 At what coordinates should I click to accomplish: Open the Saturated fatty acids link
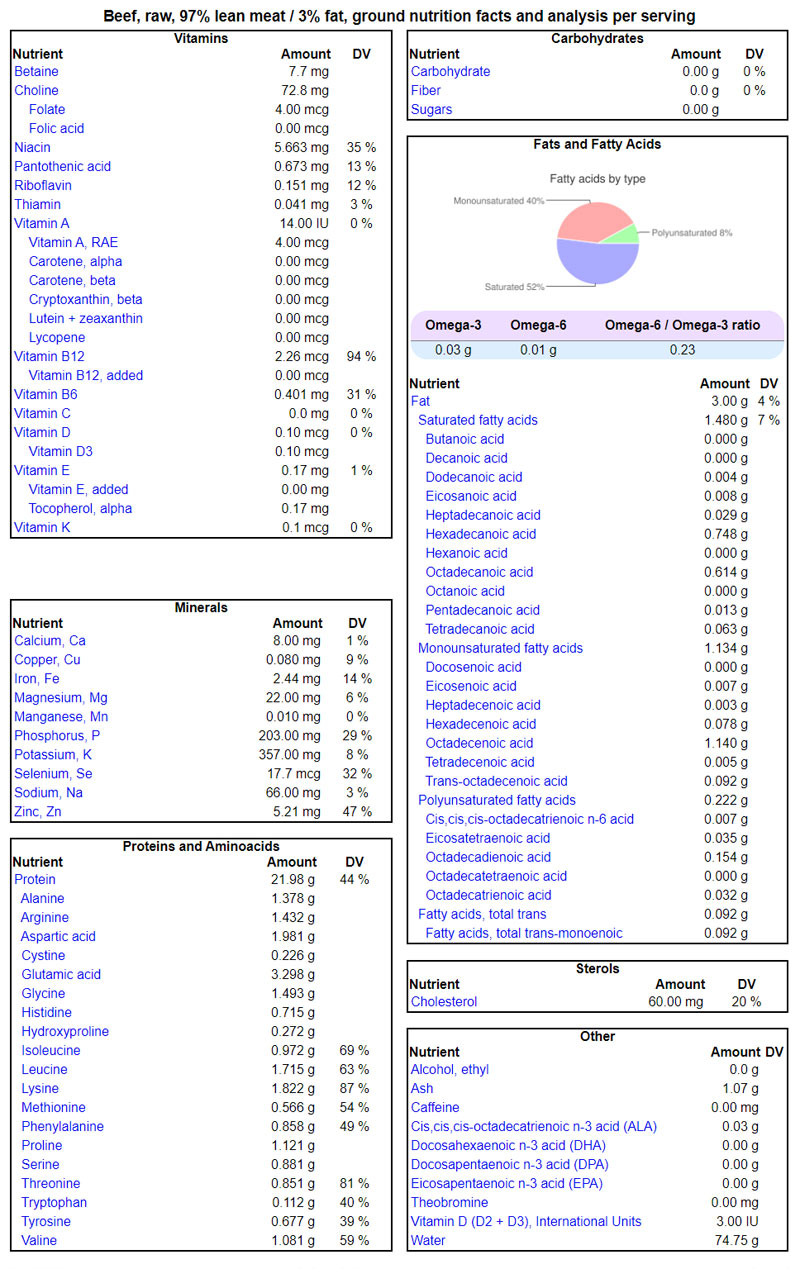point(477,420)
